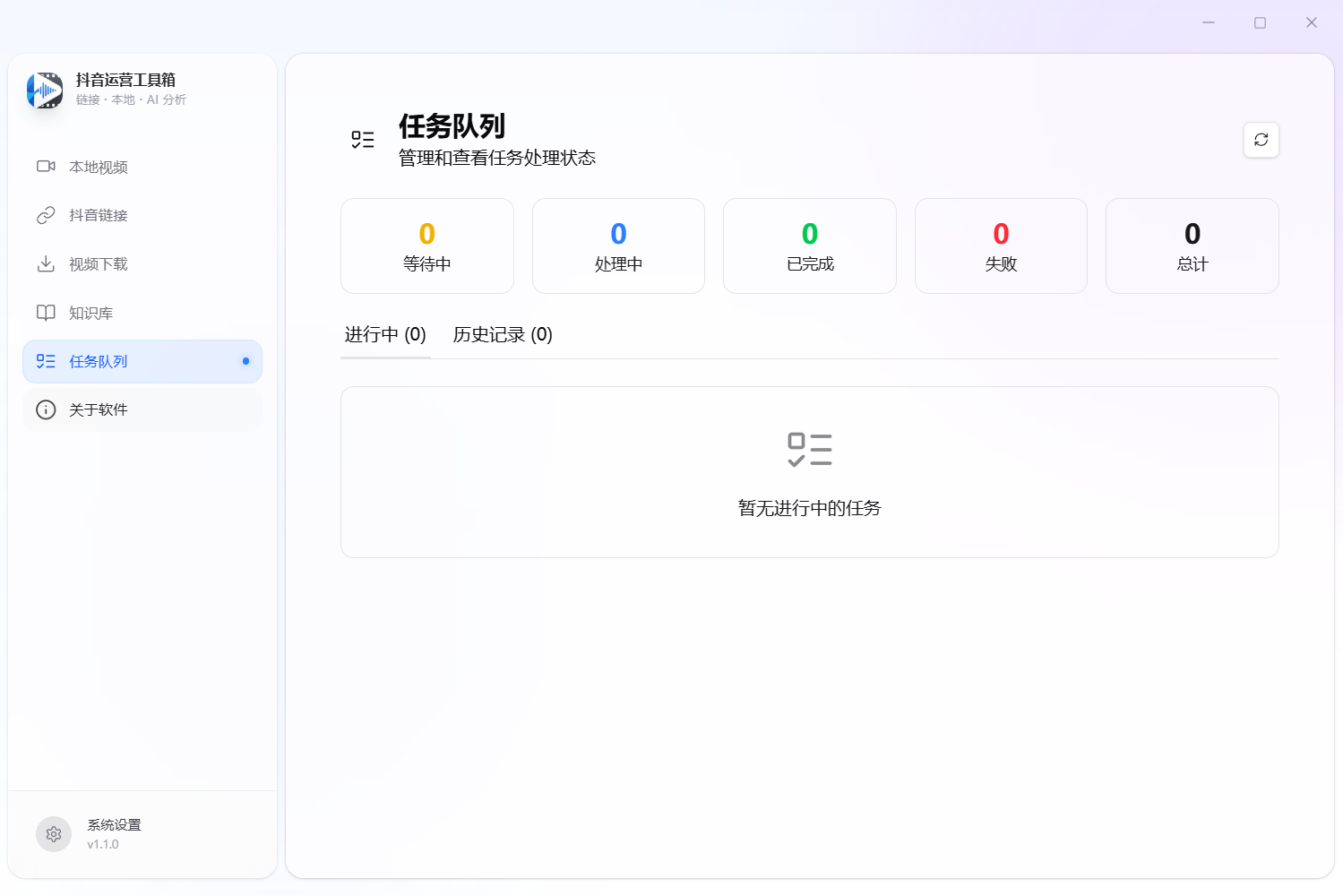Click the 失败 count card

tap(1001, 246)
